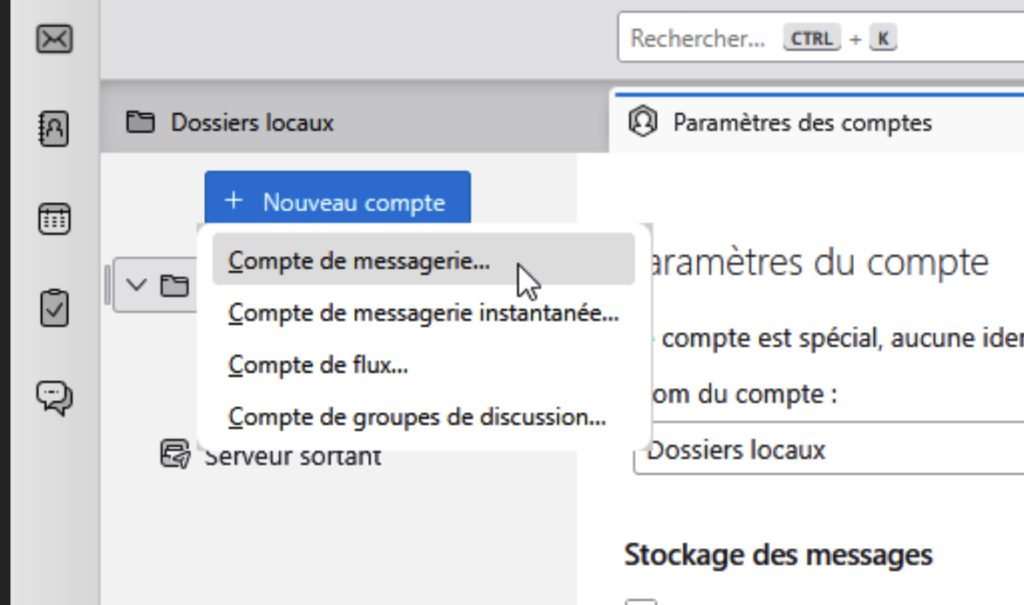
Task: Switch to the Calendar space
Action: (x=54, y=219)
